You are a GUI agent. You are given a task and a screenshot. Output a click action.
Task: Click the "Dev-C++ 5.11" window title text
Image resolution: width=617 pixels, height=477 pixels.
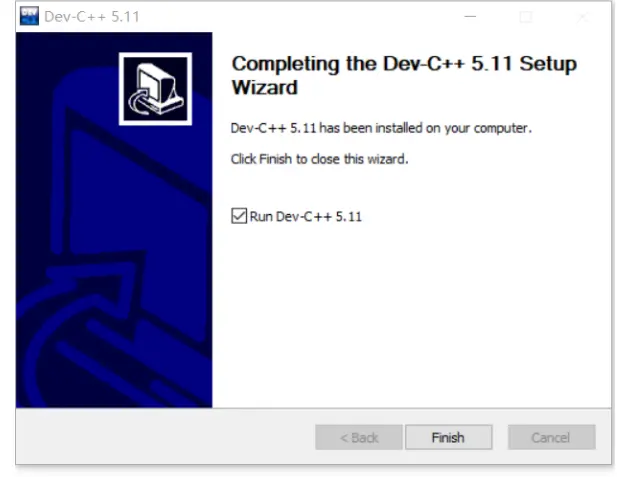(x=92, y=17)
